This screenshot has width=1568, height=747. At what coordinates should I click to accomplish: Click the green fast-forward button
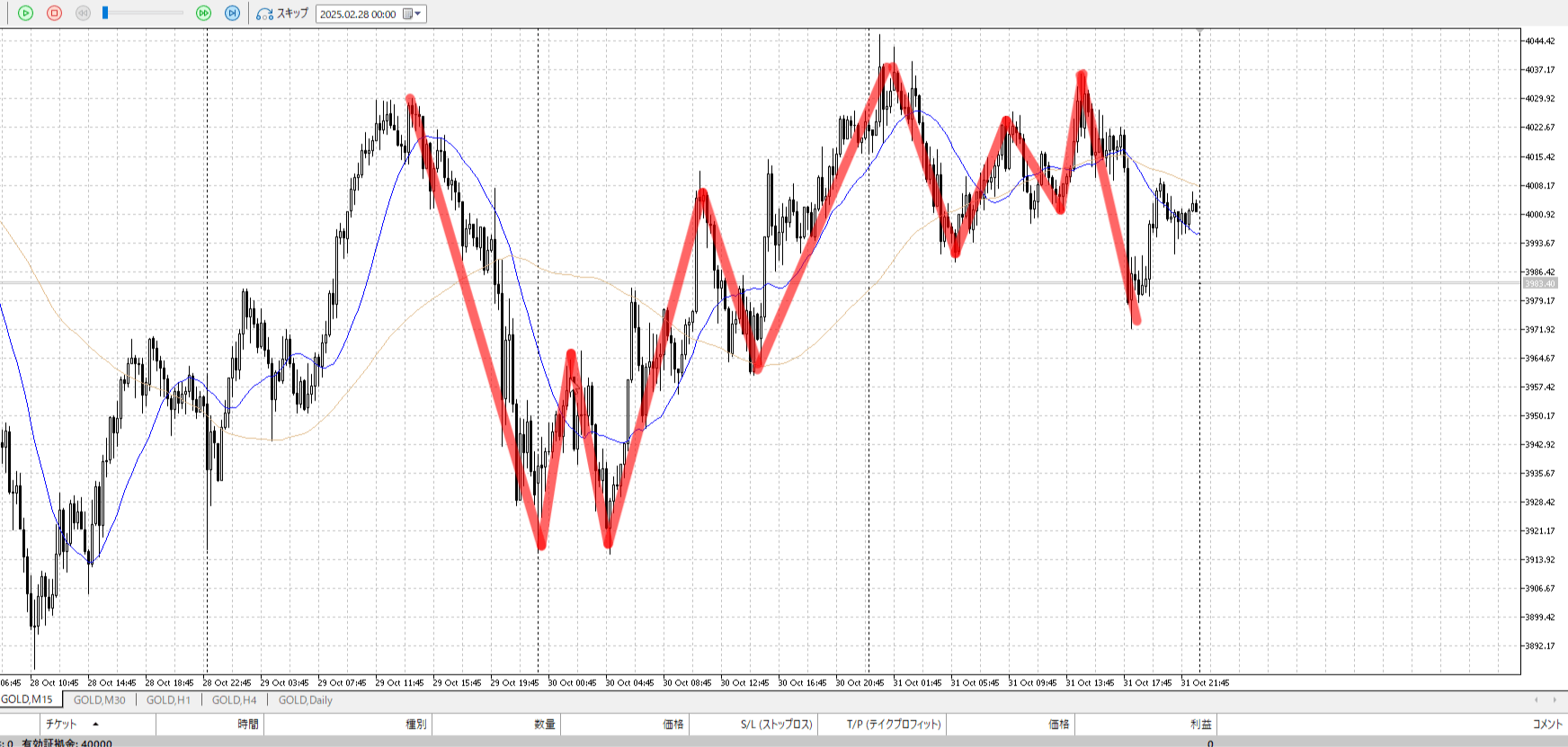(x=203, y=13)
